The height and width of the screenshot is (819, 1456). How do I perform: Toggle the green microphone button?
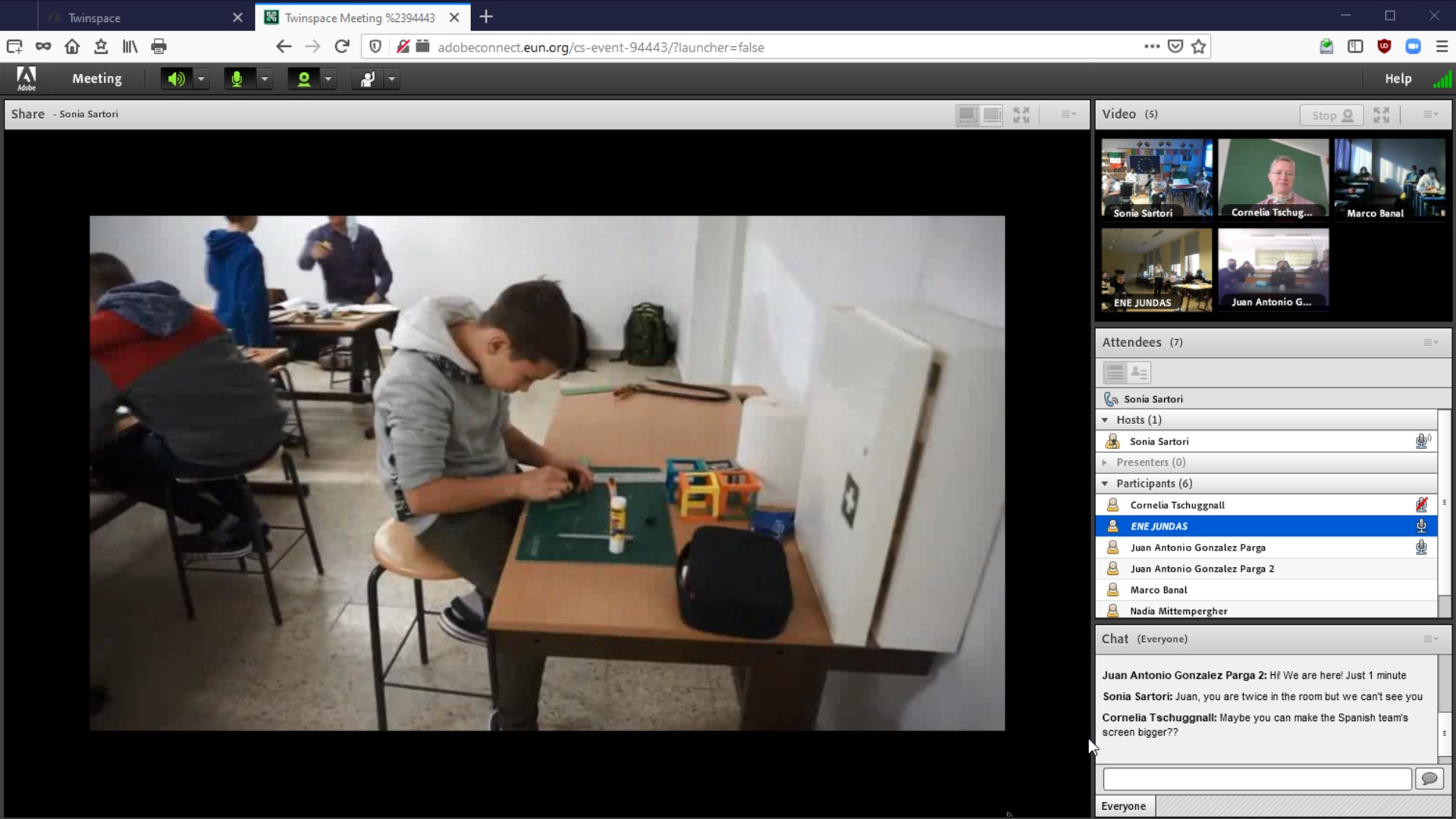[237, 79]
